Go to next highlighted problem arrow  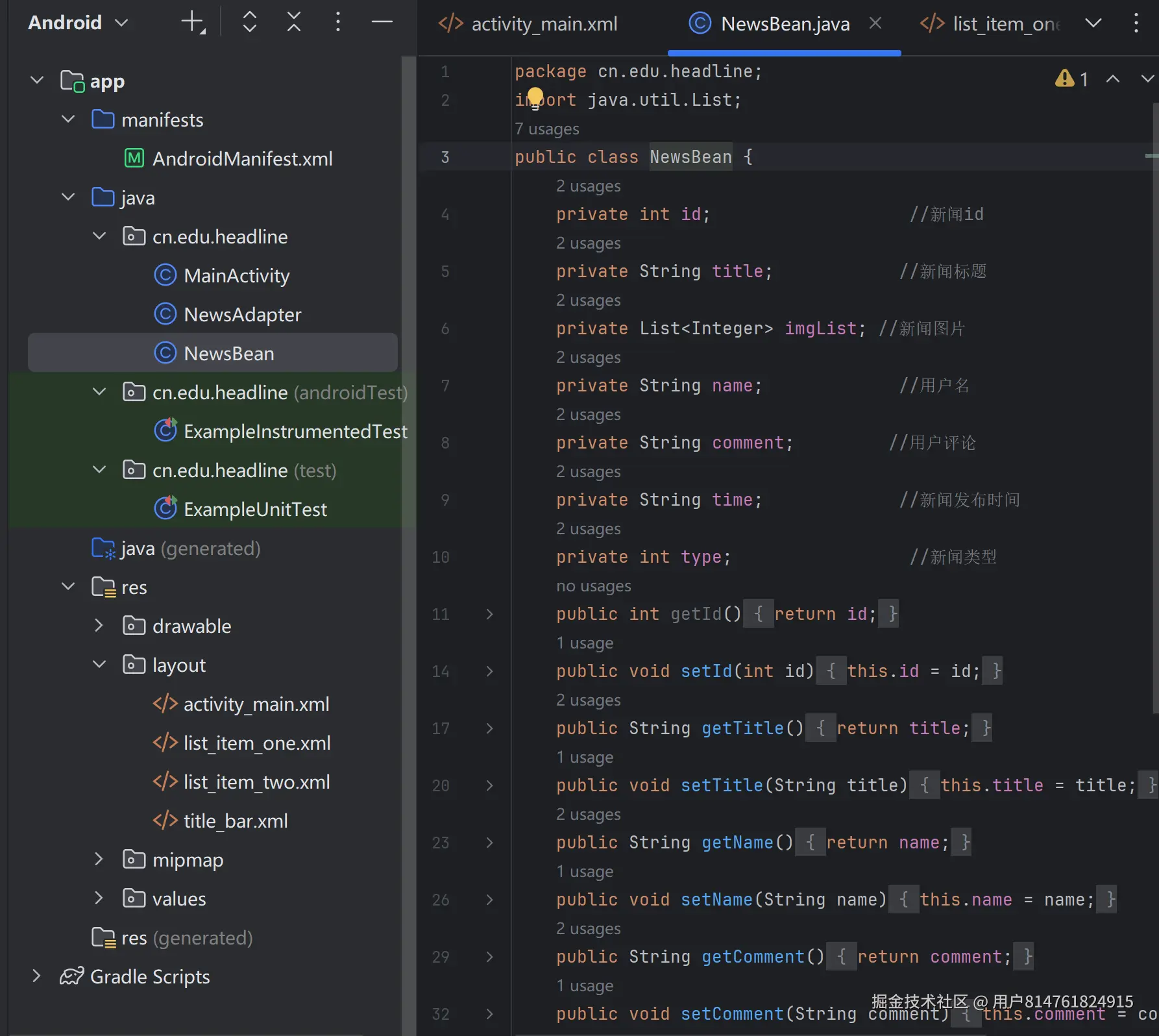point(1147,79)
